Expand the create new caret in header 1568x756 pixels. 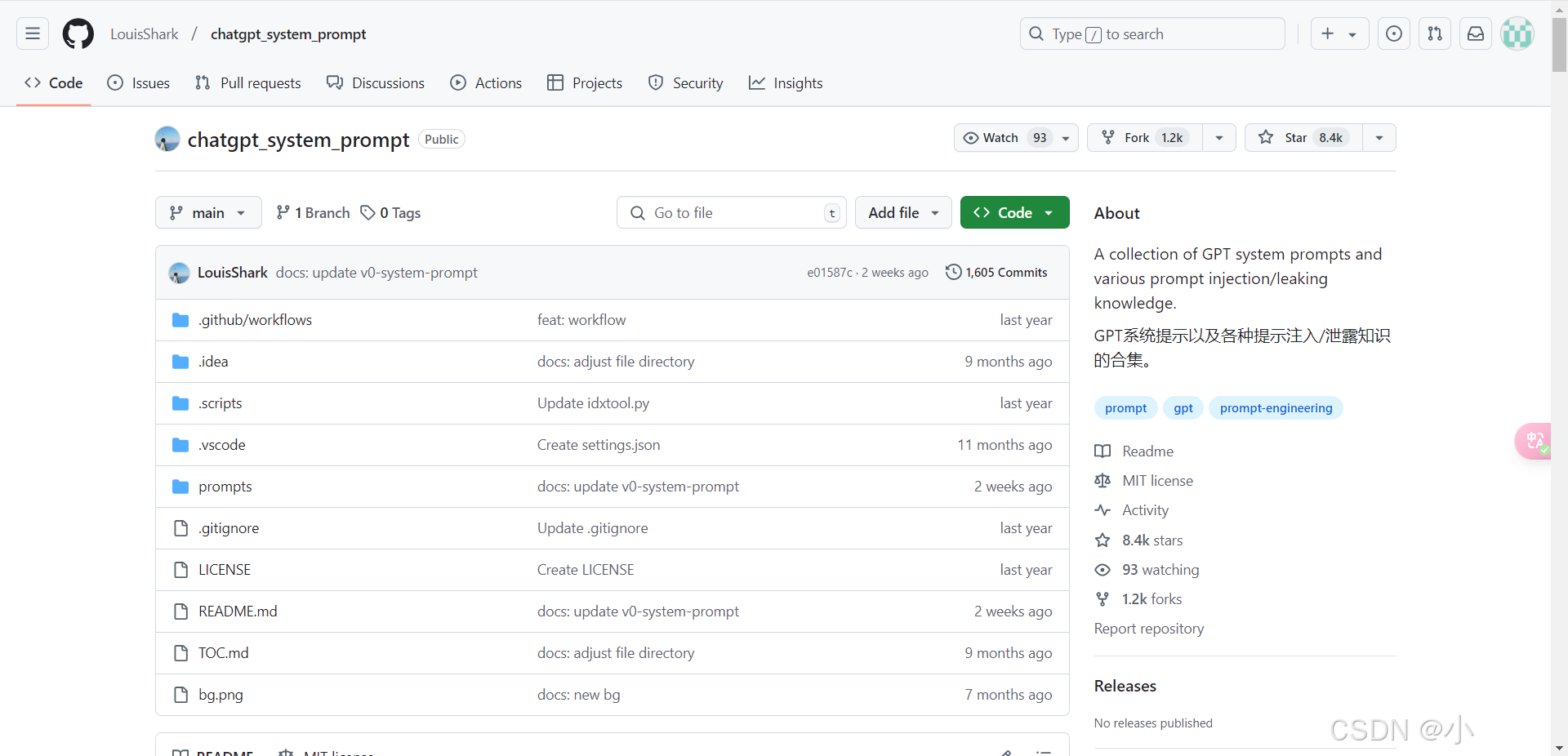coord(1353,34)
